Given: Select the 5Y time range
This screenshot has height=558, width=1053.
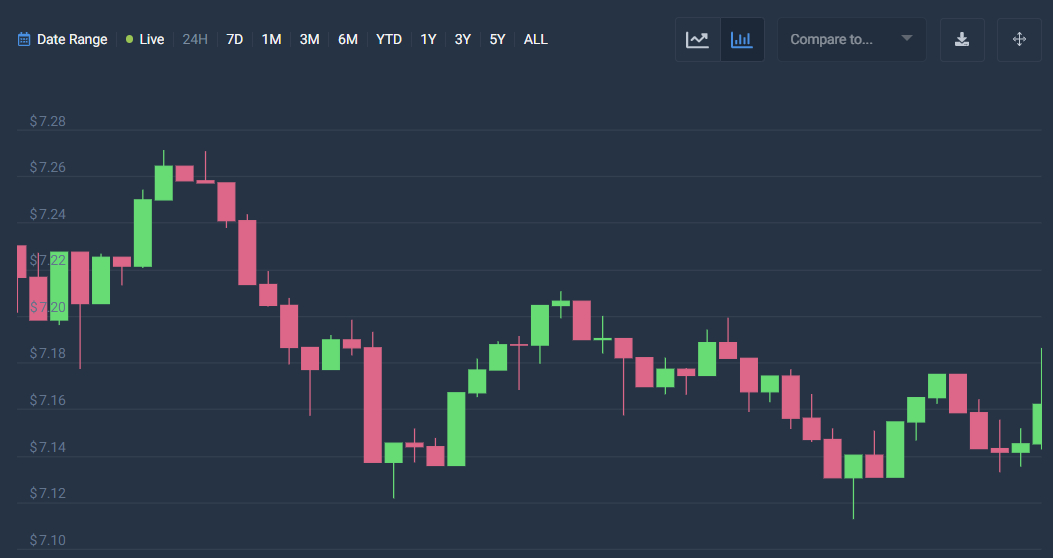Looking at the screenshot, I should coord(498,40).
